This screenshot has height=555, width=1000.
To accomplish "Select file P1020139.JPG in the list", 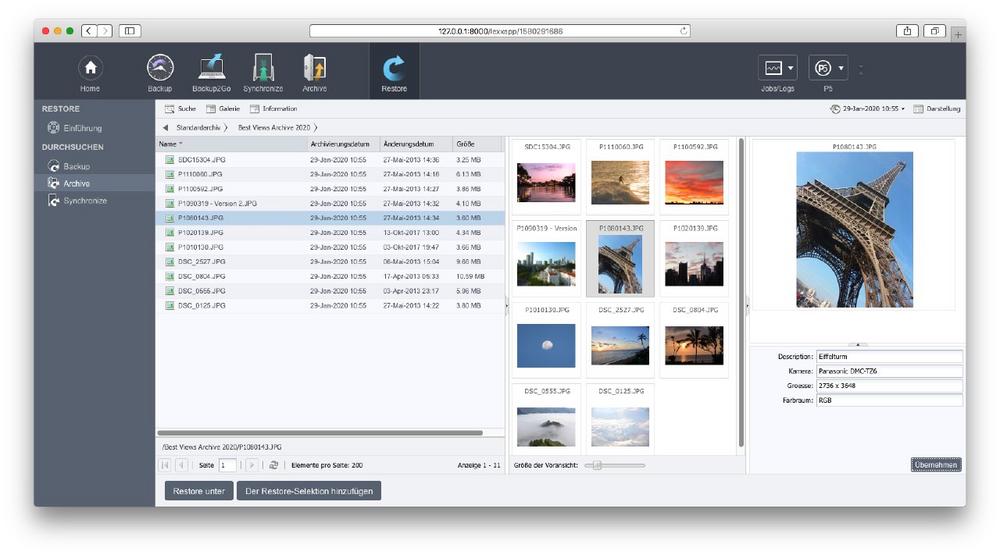I will [x=330, y=233].
